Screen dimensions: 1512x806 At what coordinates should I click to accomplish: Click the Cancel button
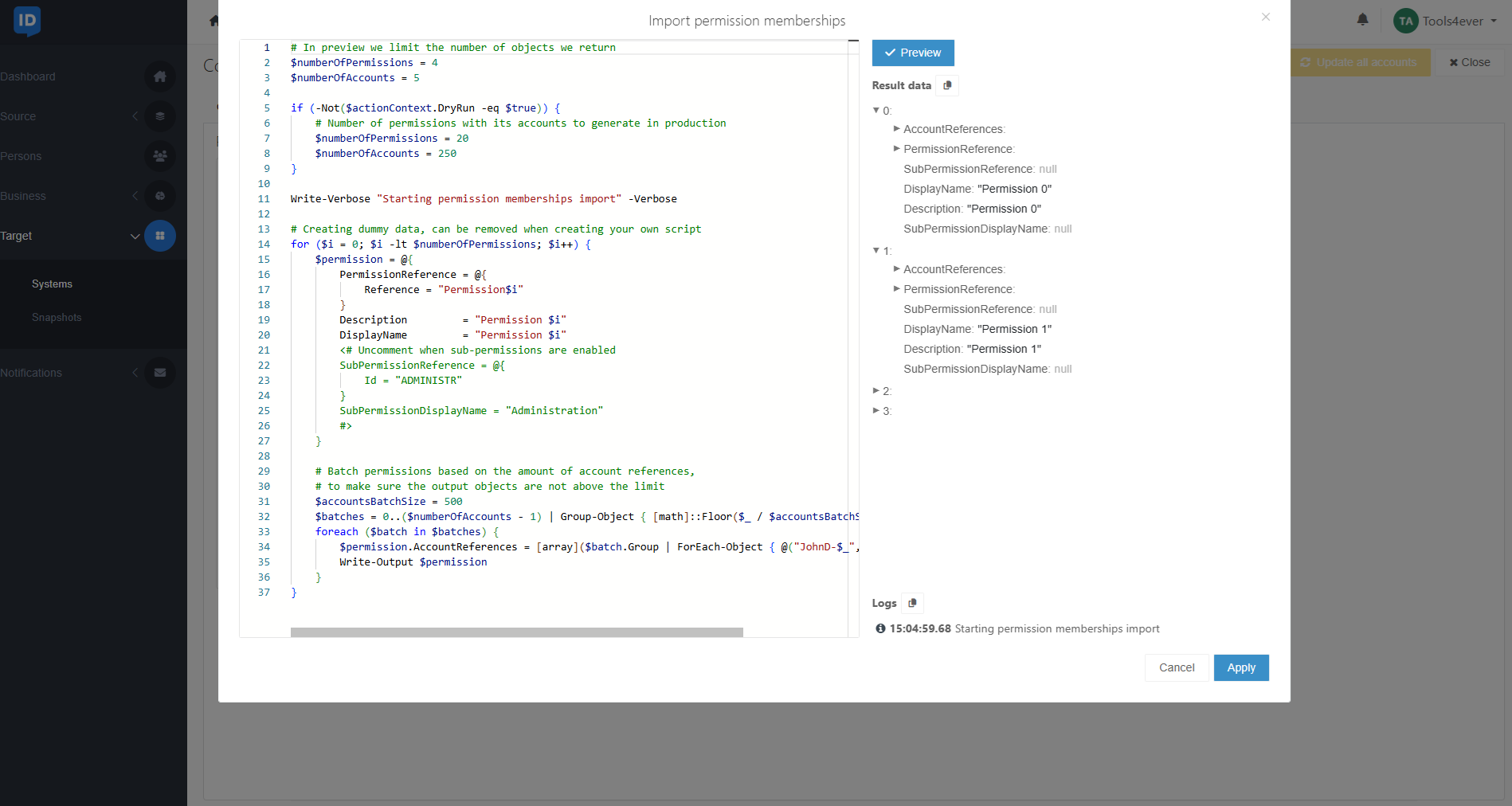(1177, 667)
